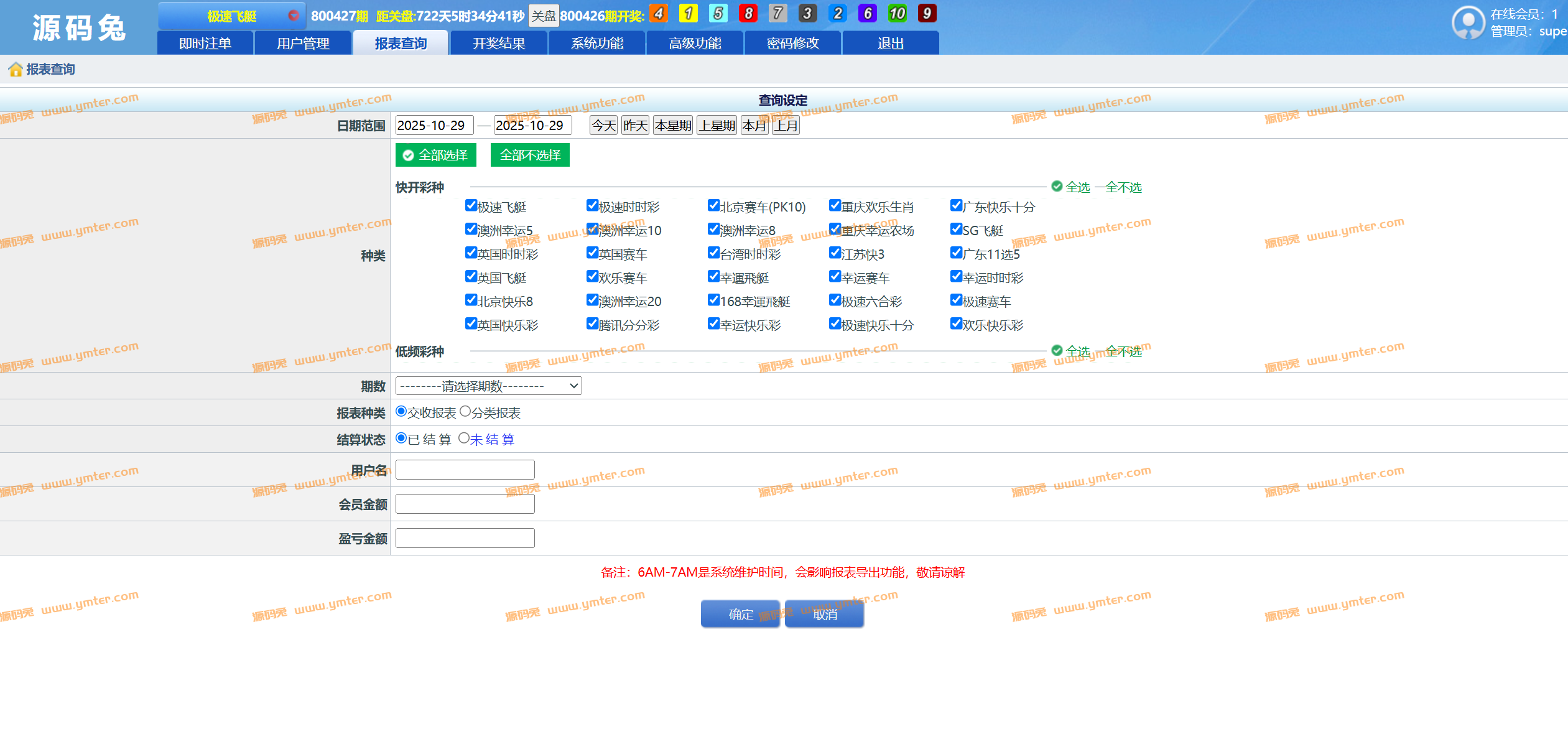Switch to the 用户管理 tab
This screenshot has height=734, width=1568.
[303, 44]
